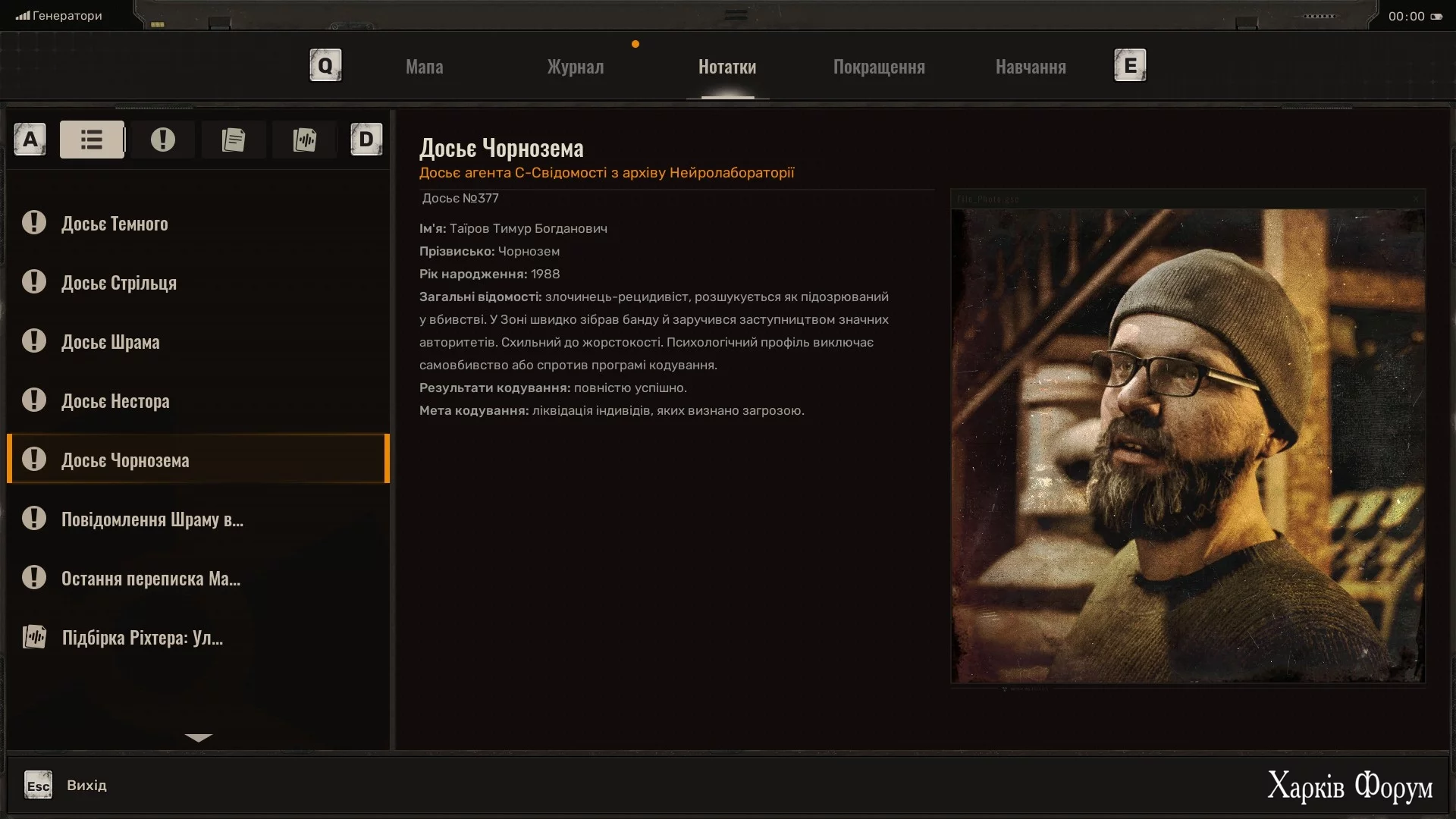Click the Досьє №377 line

[460, 198]
